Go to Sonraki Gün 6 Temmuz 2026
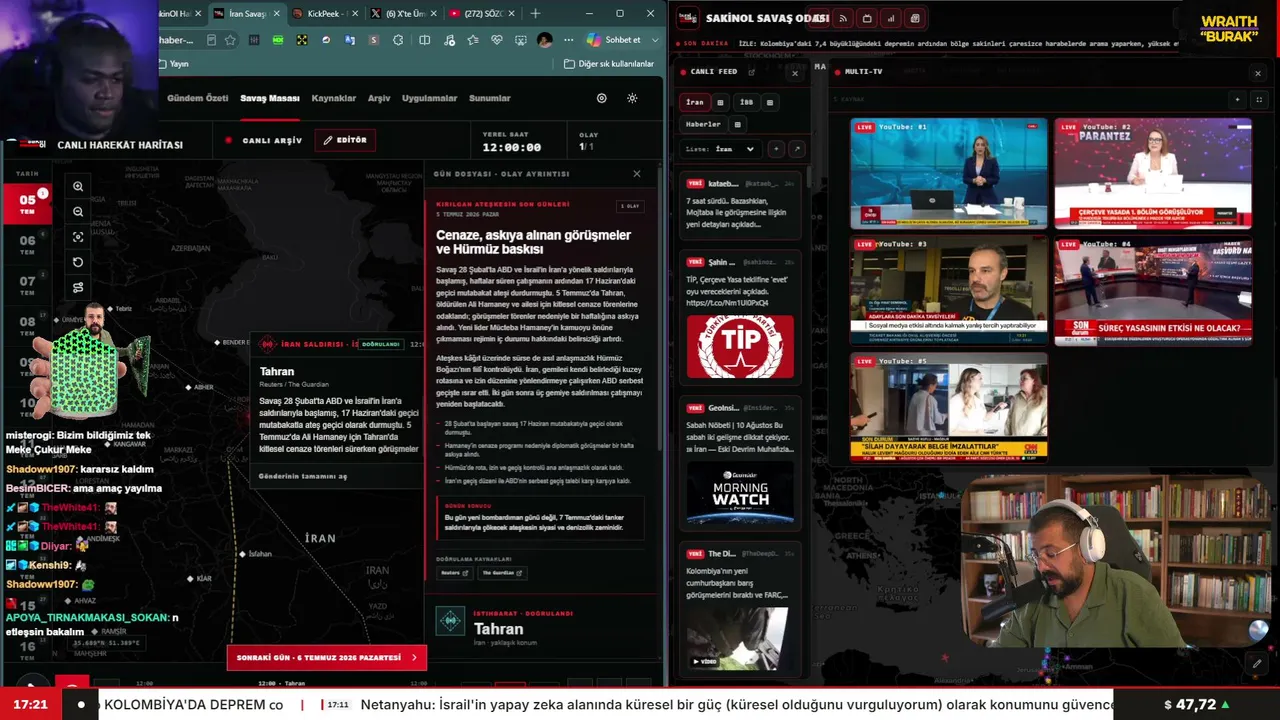Screen dimensions: 1280x720 pyautogui.click(x=327, y=657)
